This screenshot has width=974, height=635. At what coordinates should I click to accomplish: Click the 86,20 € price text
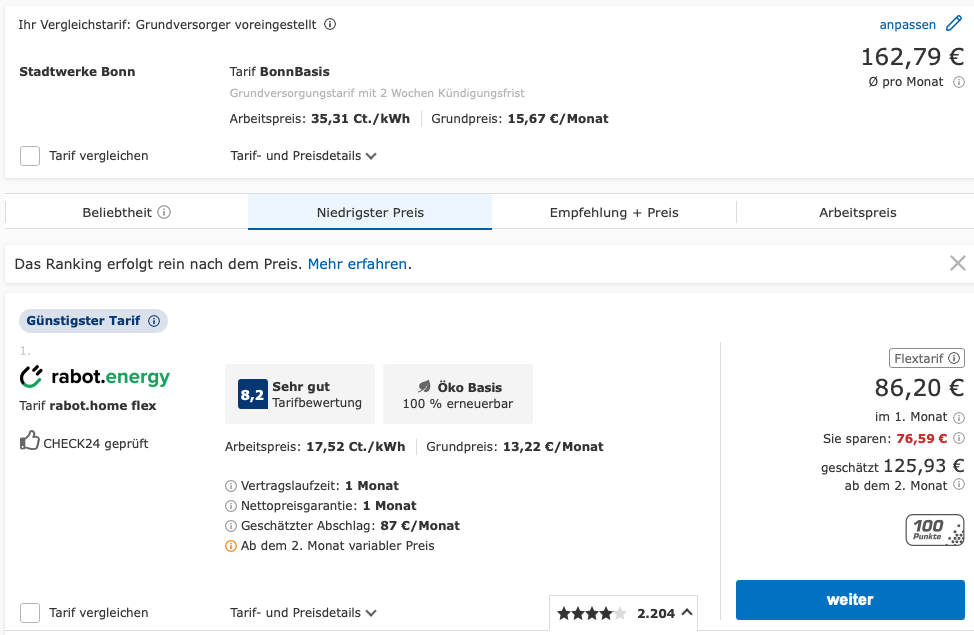pos(919,388)
